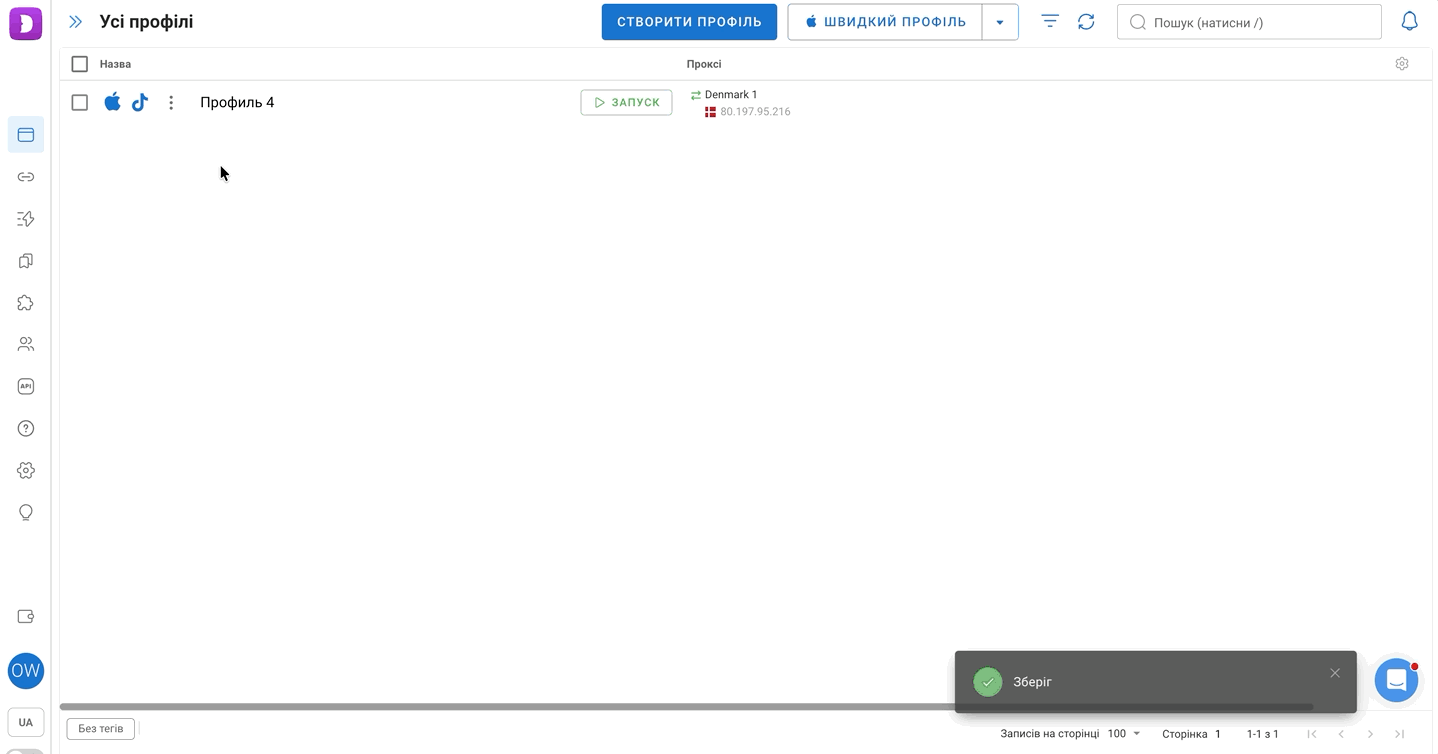1438x754 pixels.
Task: Switch language with the UA button
Action: click(26, 722)
